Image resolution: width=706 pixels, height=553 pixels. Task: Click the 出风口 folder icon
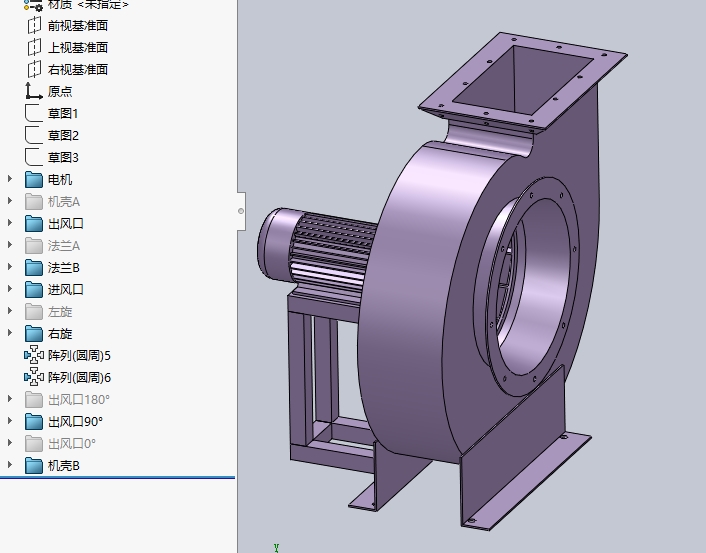pos(34,223)
